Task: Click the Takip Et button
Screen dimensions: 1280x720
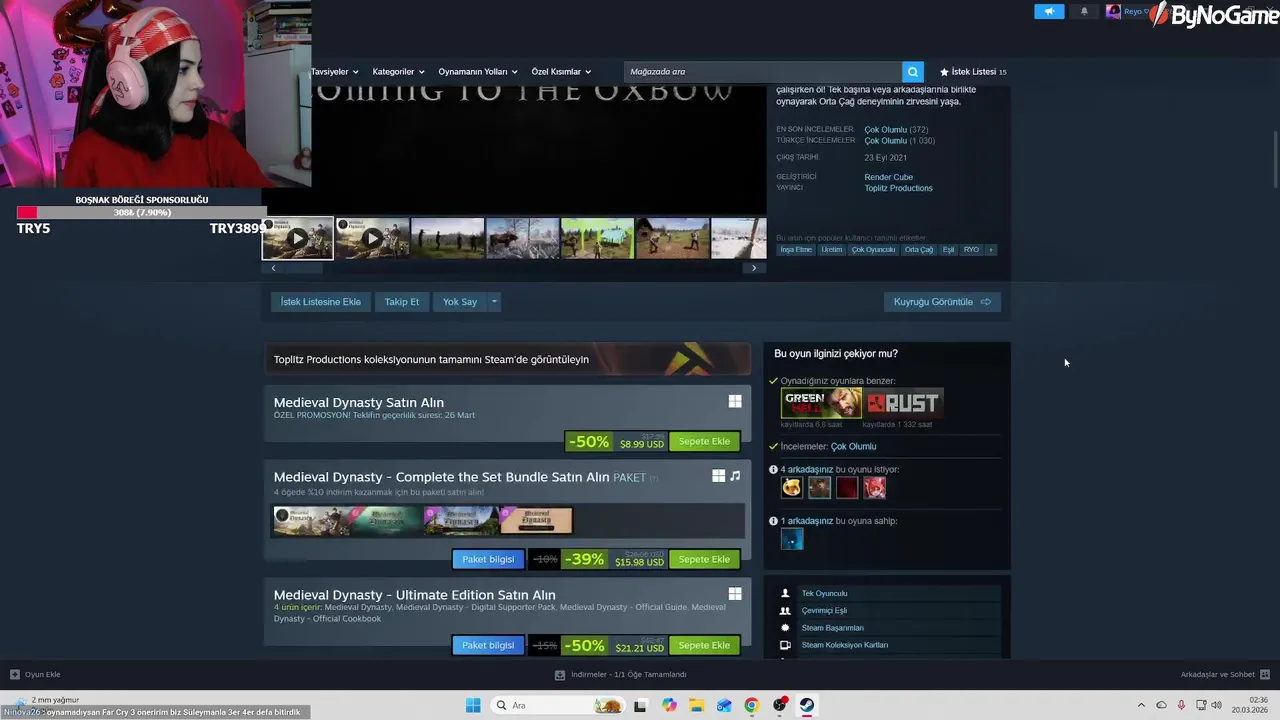Action: (x=402, y=302)
